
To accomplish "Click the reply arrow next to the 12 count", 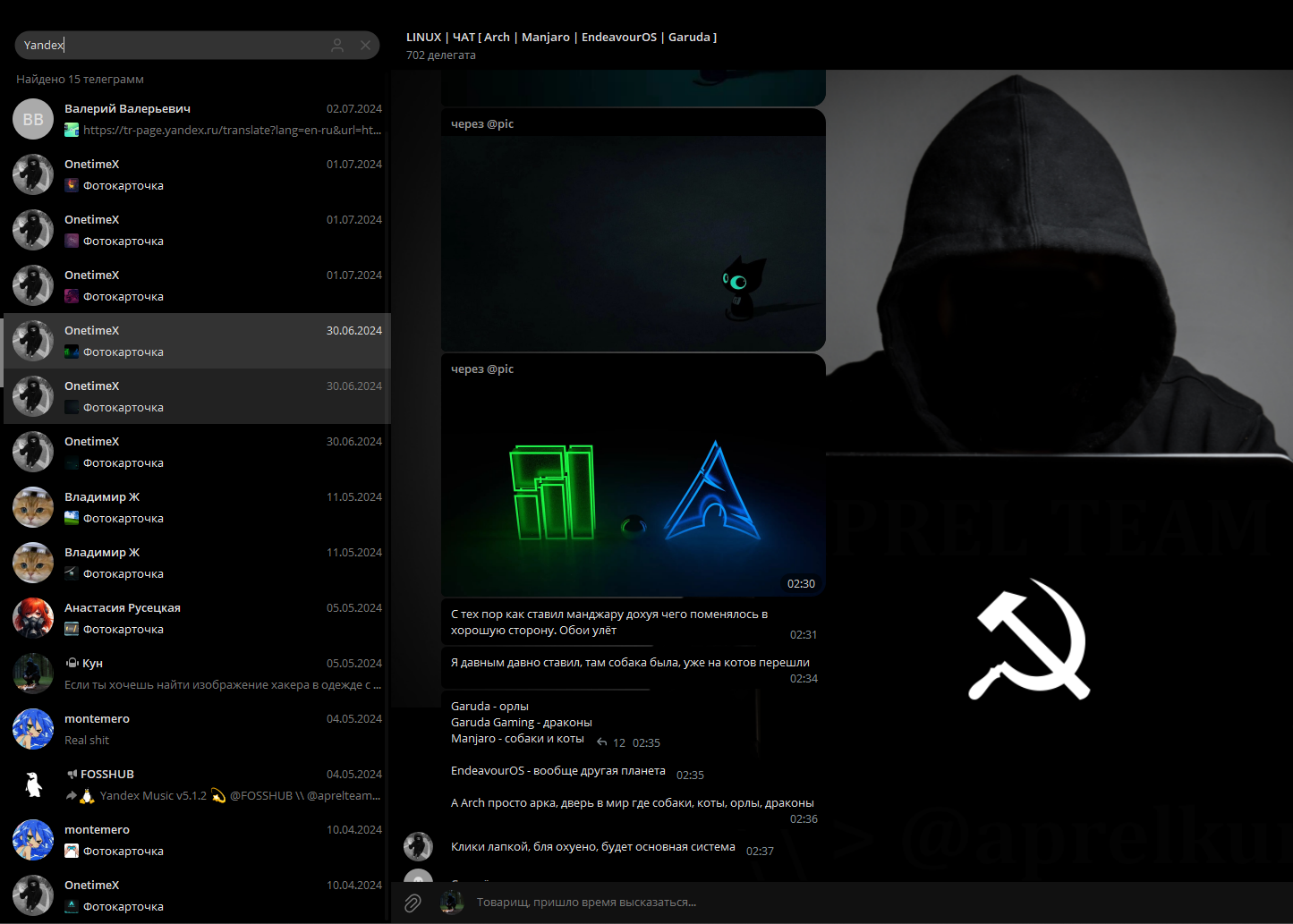I will click(x=602, y=742).
